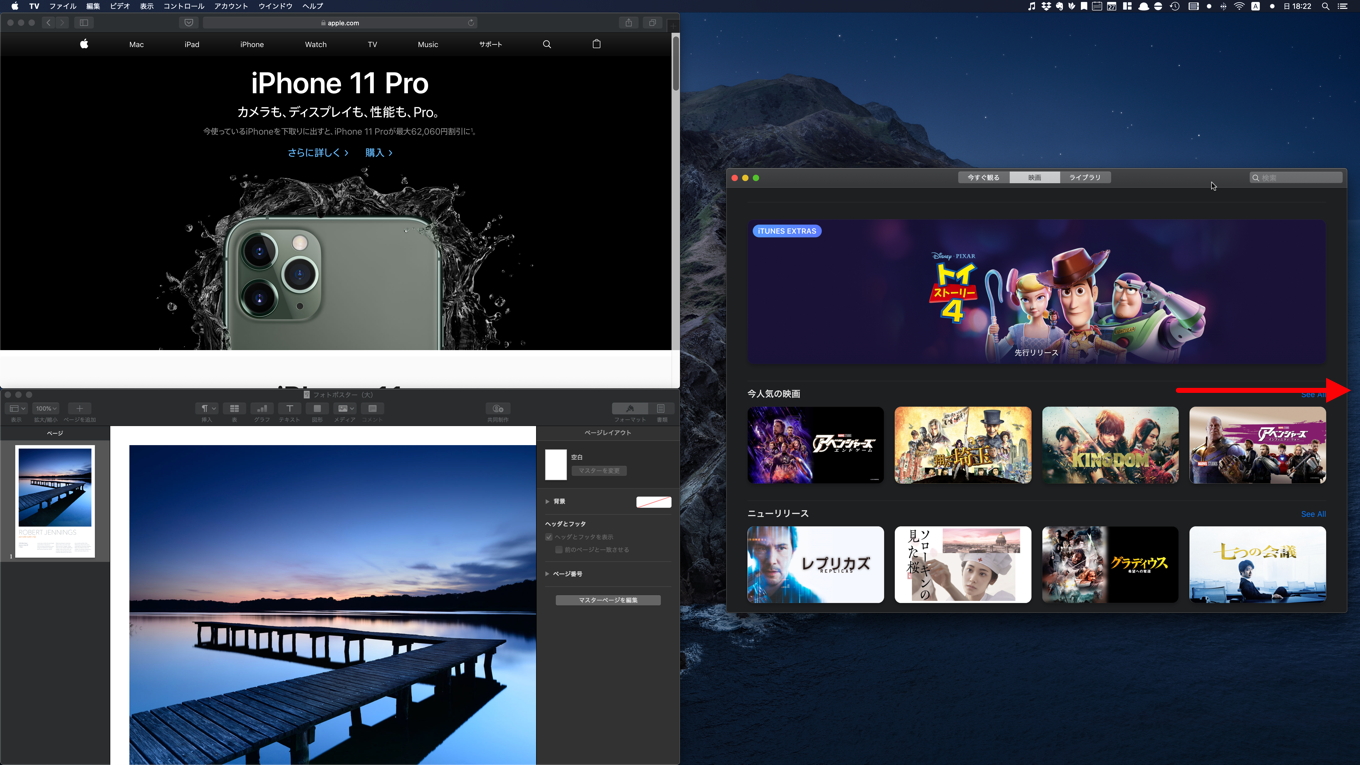Viewport: 1360px width, 765px height.
Task: Open Wi-Fi status in menu bar
Action: click(x=1239, y=6)
